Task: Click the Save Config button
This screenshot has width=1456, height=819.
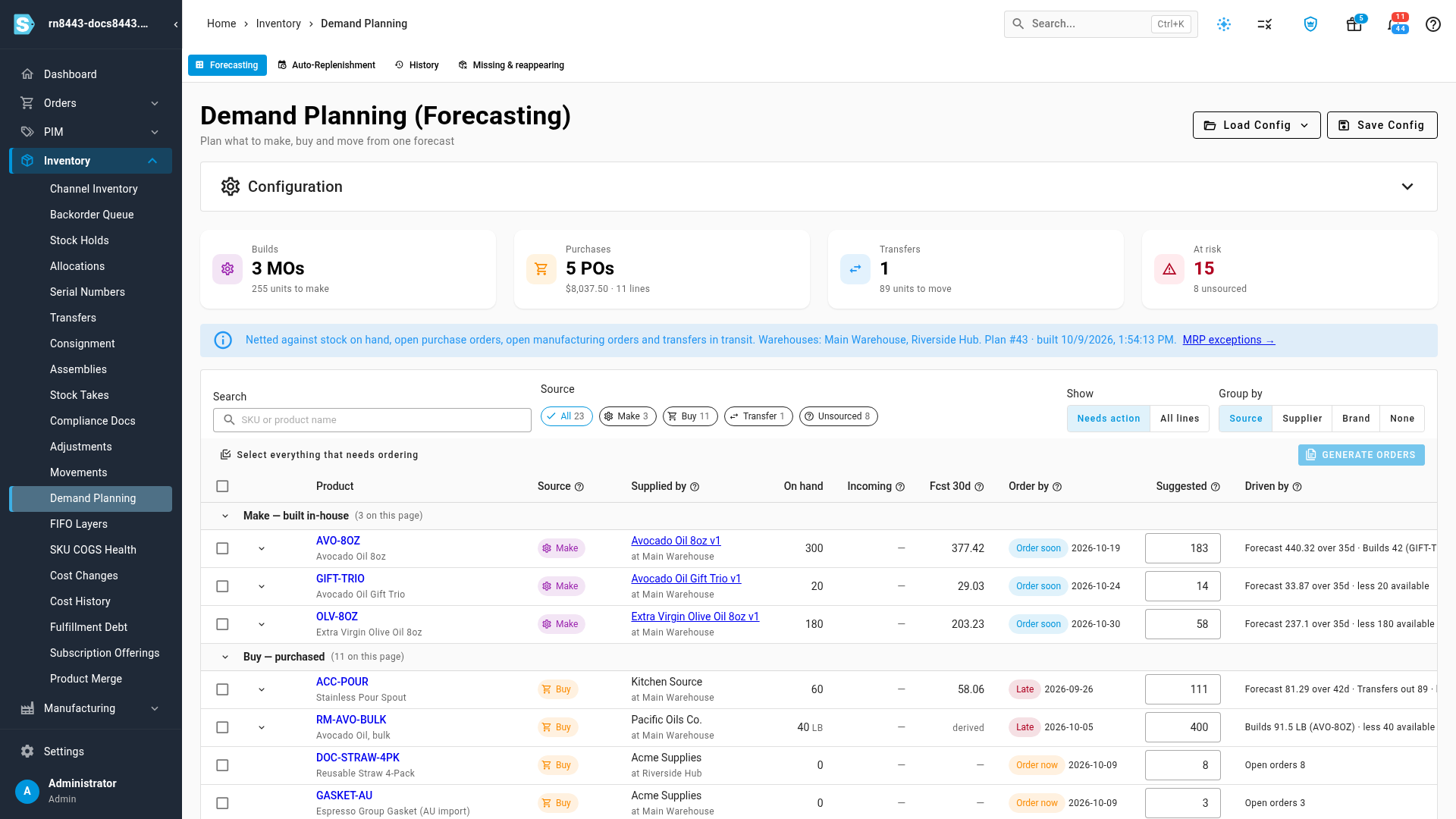Action: point(1382,125)
